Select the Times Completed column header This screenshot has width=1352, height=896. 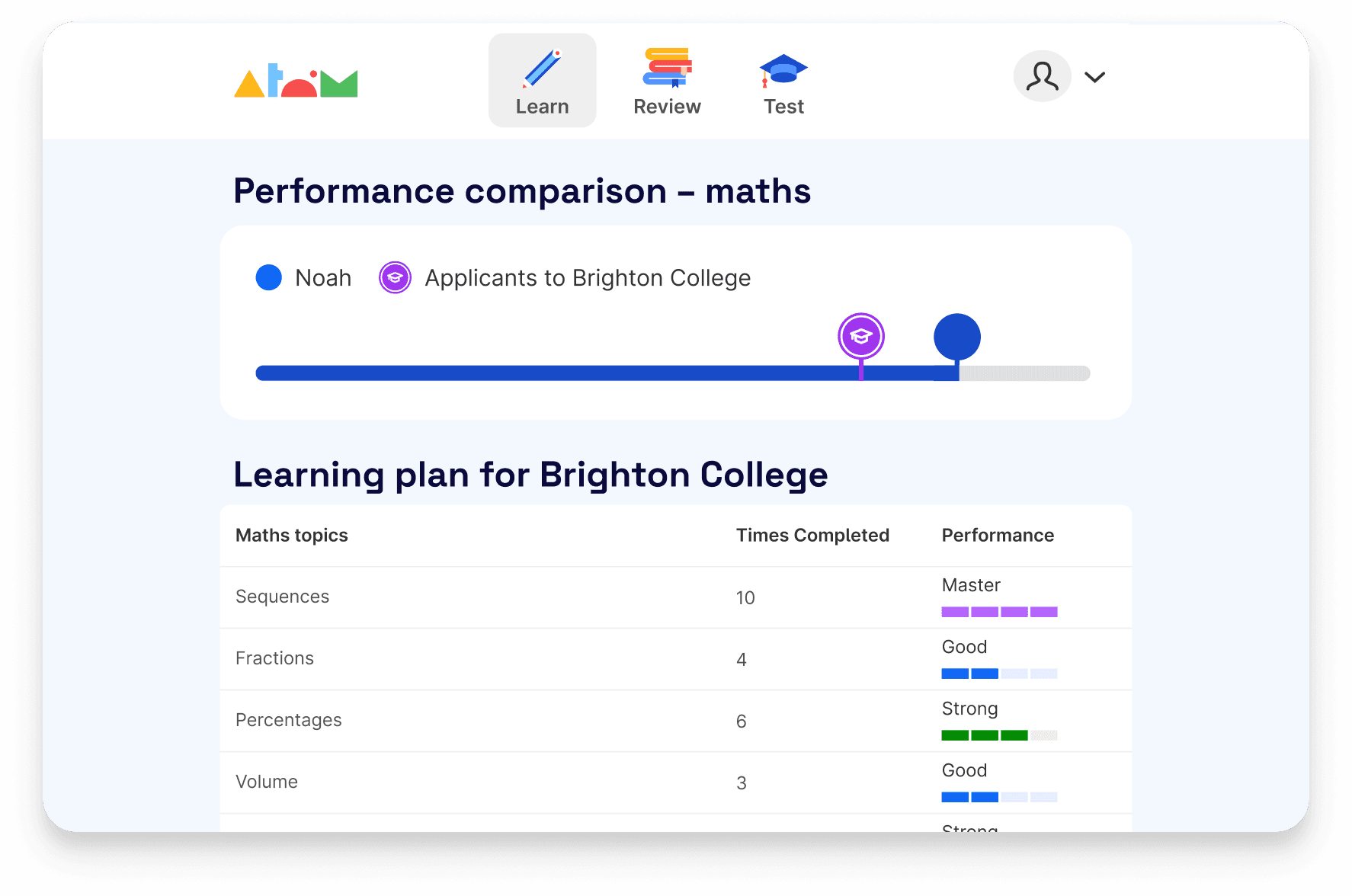pyautogui.click(x=812, y=535)
